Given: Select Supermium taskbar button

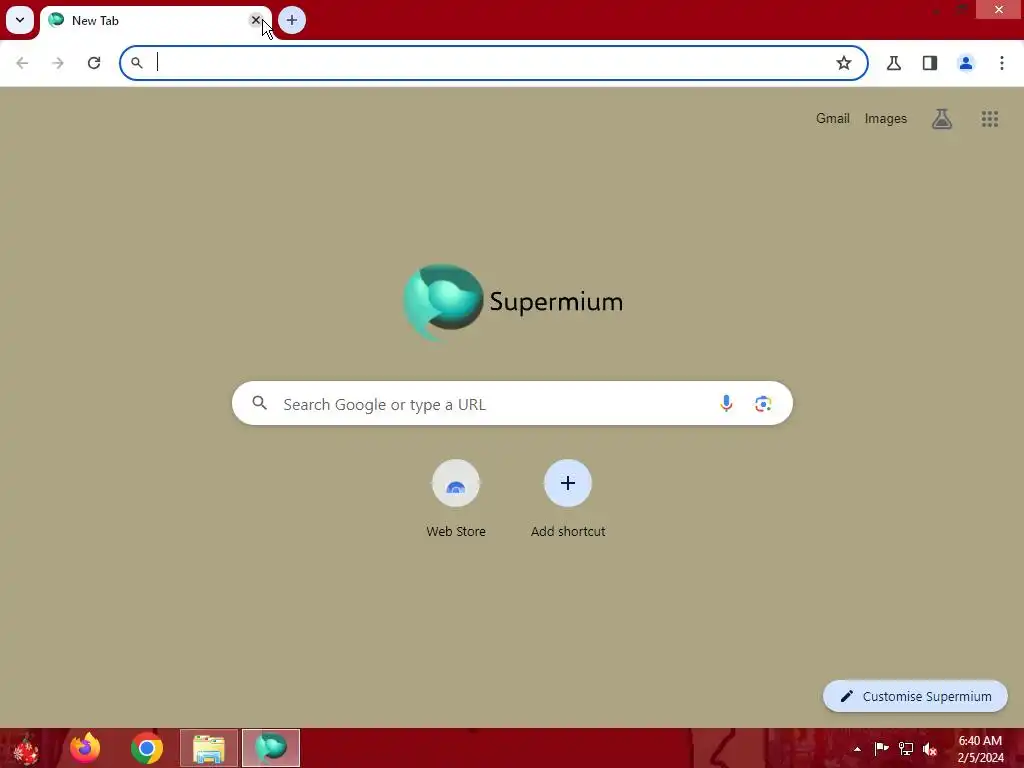Looking at the screenshot, I should coord(271,748).
